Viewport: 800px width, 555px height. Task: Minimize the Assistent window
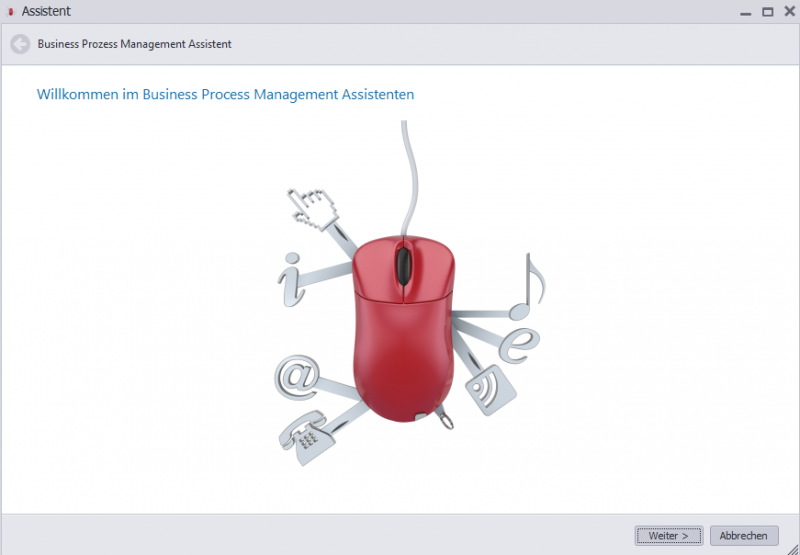745,12
